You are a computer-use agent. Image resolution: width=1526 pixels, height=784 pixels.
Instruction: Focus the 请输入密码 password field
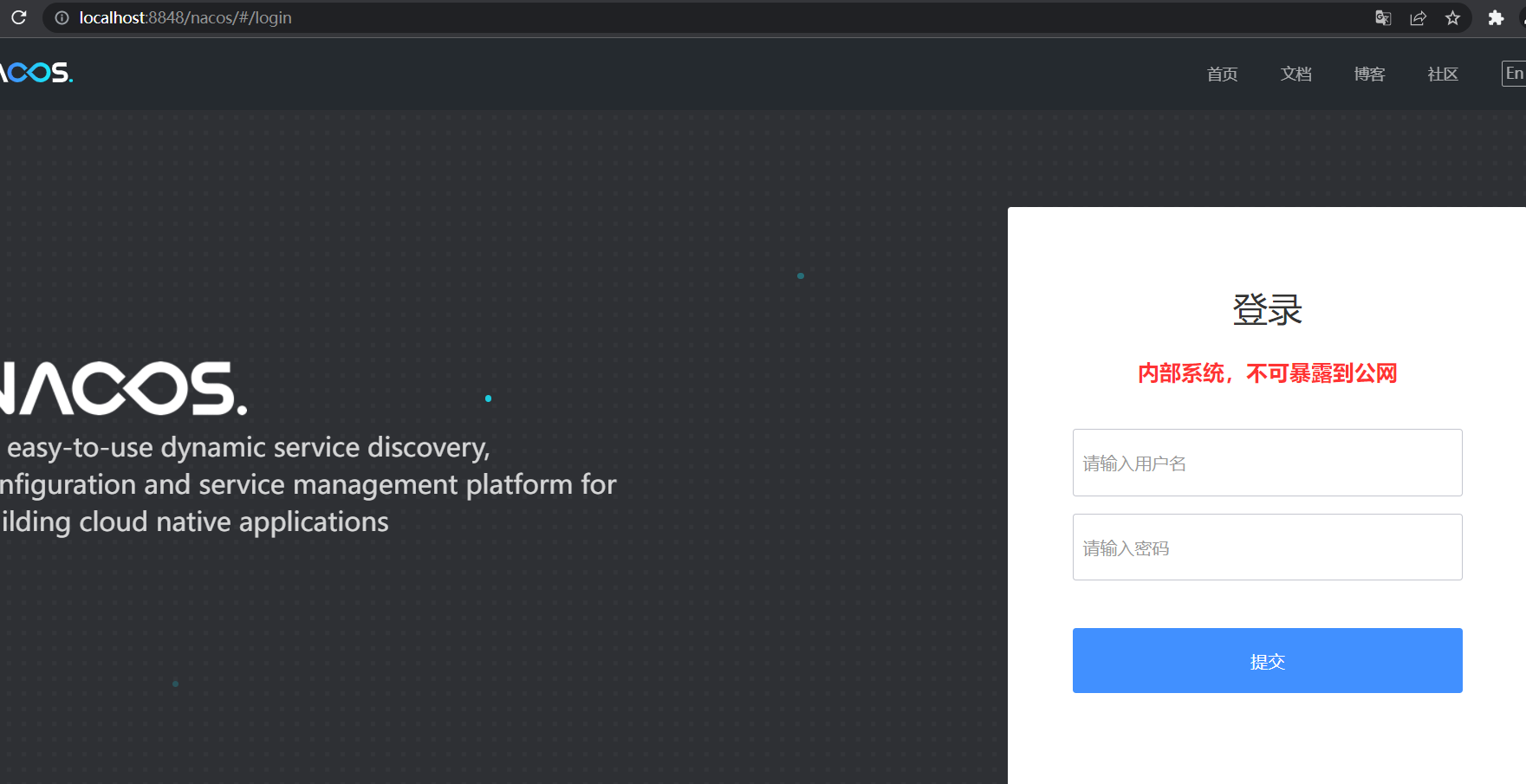pos(1267,547)
